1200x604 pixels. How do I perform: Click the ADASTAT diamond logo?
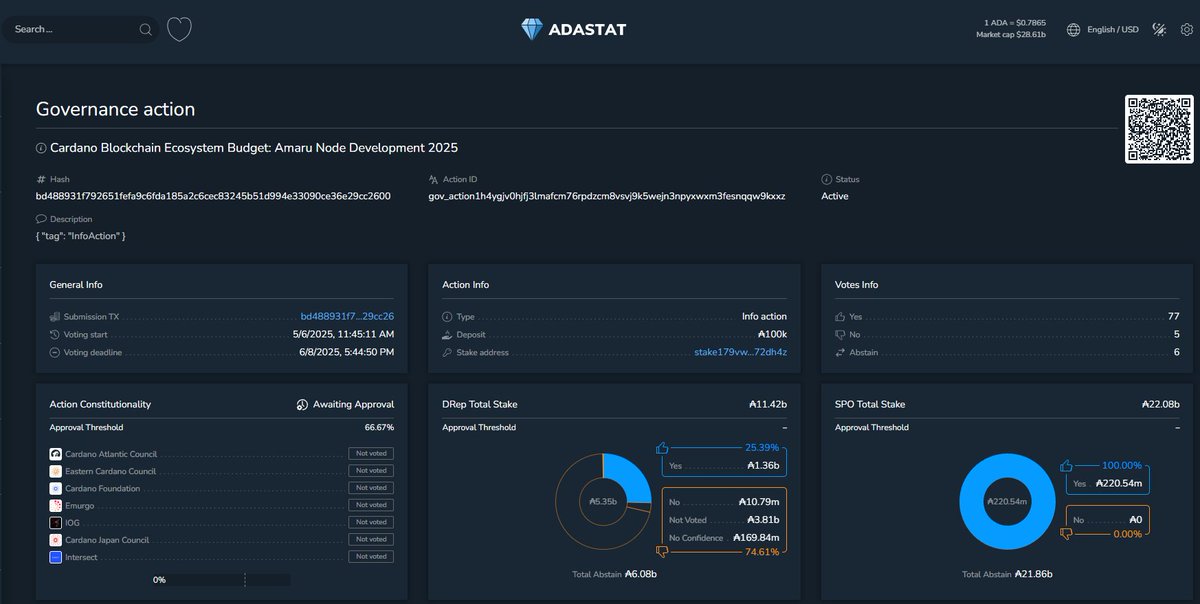[x=532, y=29]
